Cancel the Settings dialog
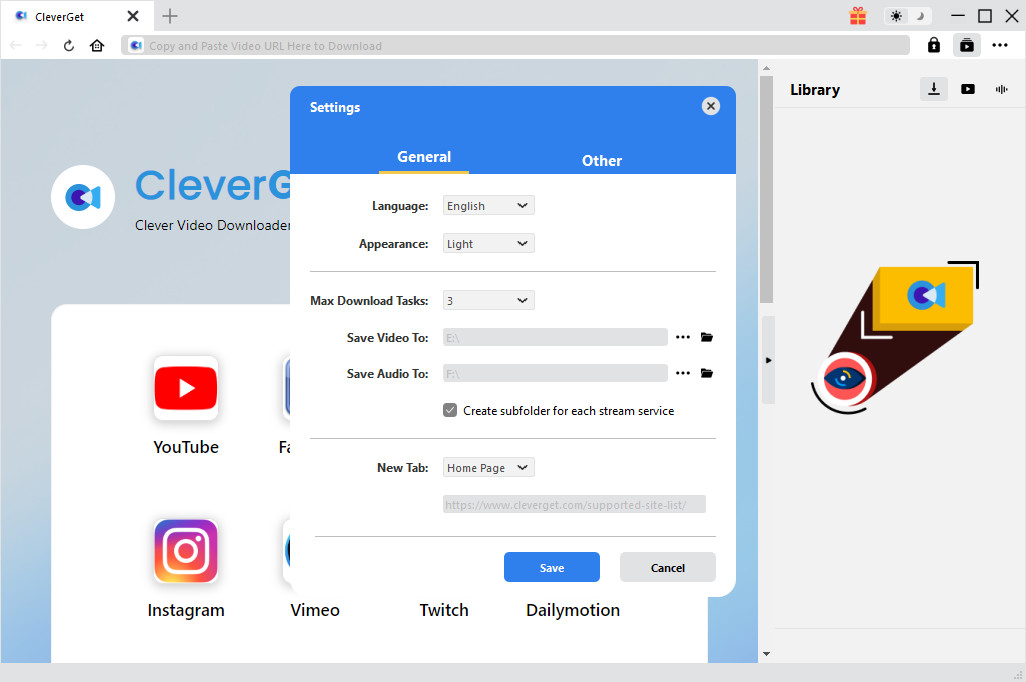 coord(667,567)
